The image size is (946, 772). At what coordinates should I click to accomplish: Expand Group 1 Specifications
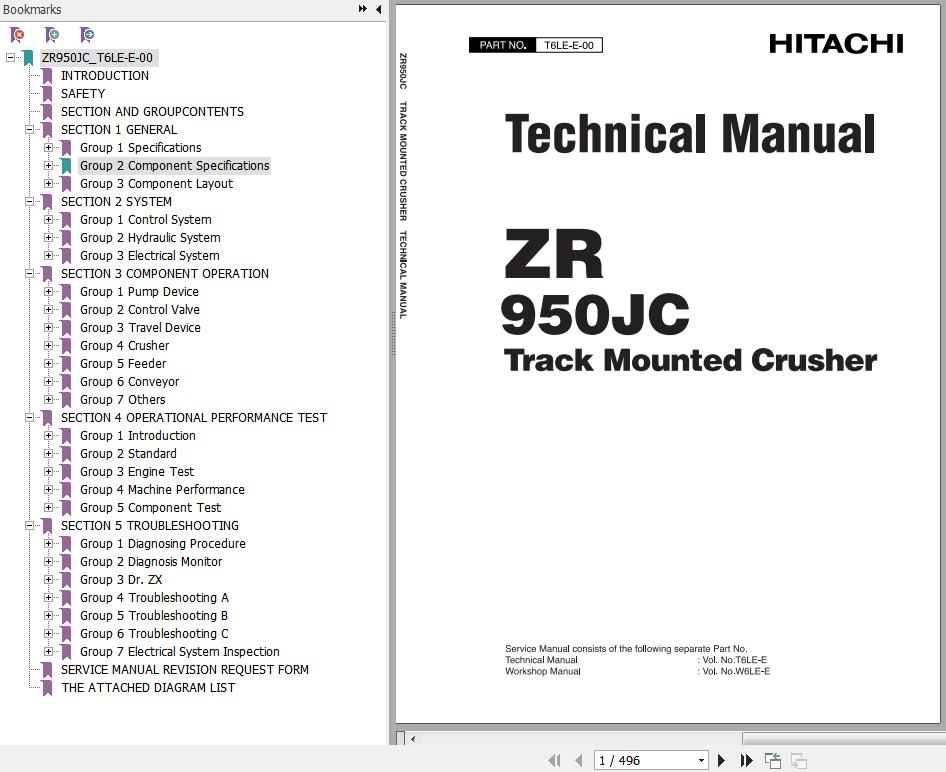pyautogui.click(x=48, y=148)
